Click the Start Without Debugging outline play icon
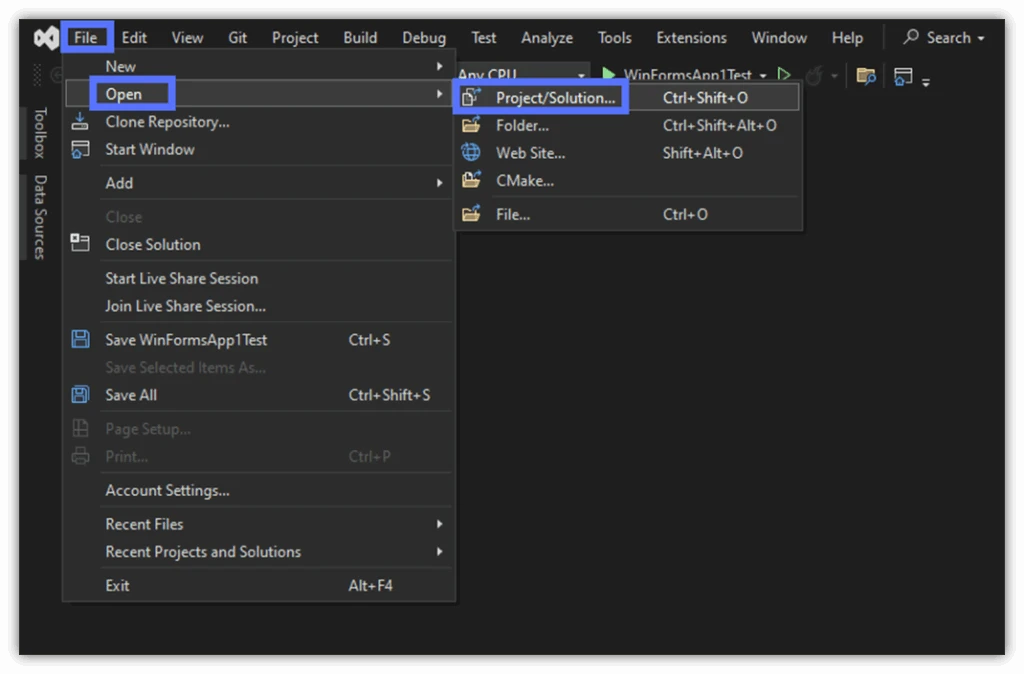The height and width of the screenshot is (674, 1024). 784,74
